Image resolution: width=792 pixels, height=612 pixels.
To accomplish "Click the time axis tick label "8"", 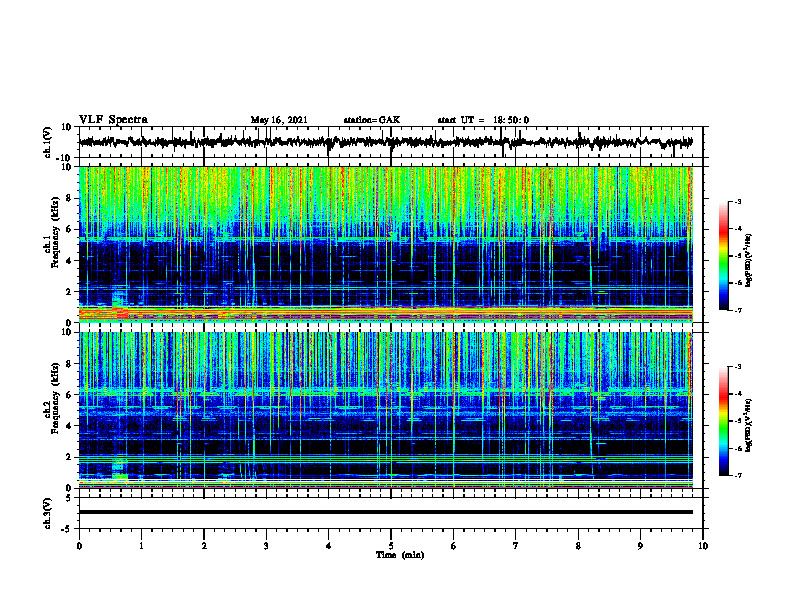I will click(578, 546).
